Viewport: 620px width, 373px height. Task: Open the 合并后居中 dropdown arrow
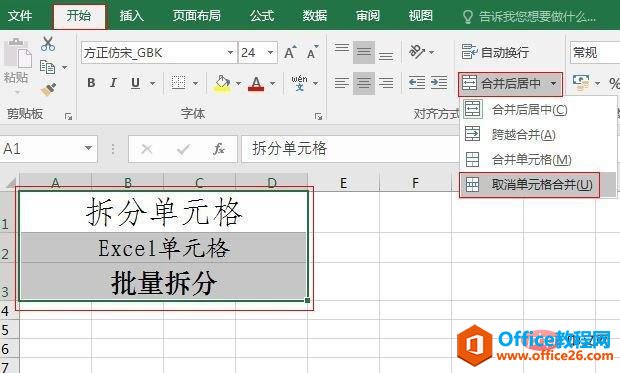[554, 83]
